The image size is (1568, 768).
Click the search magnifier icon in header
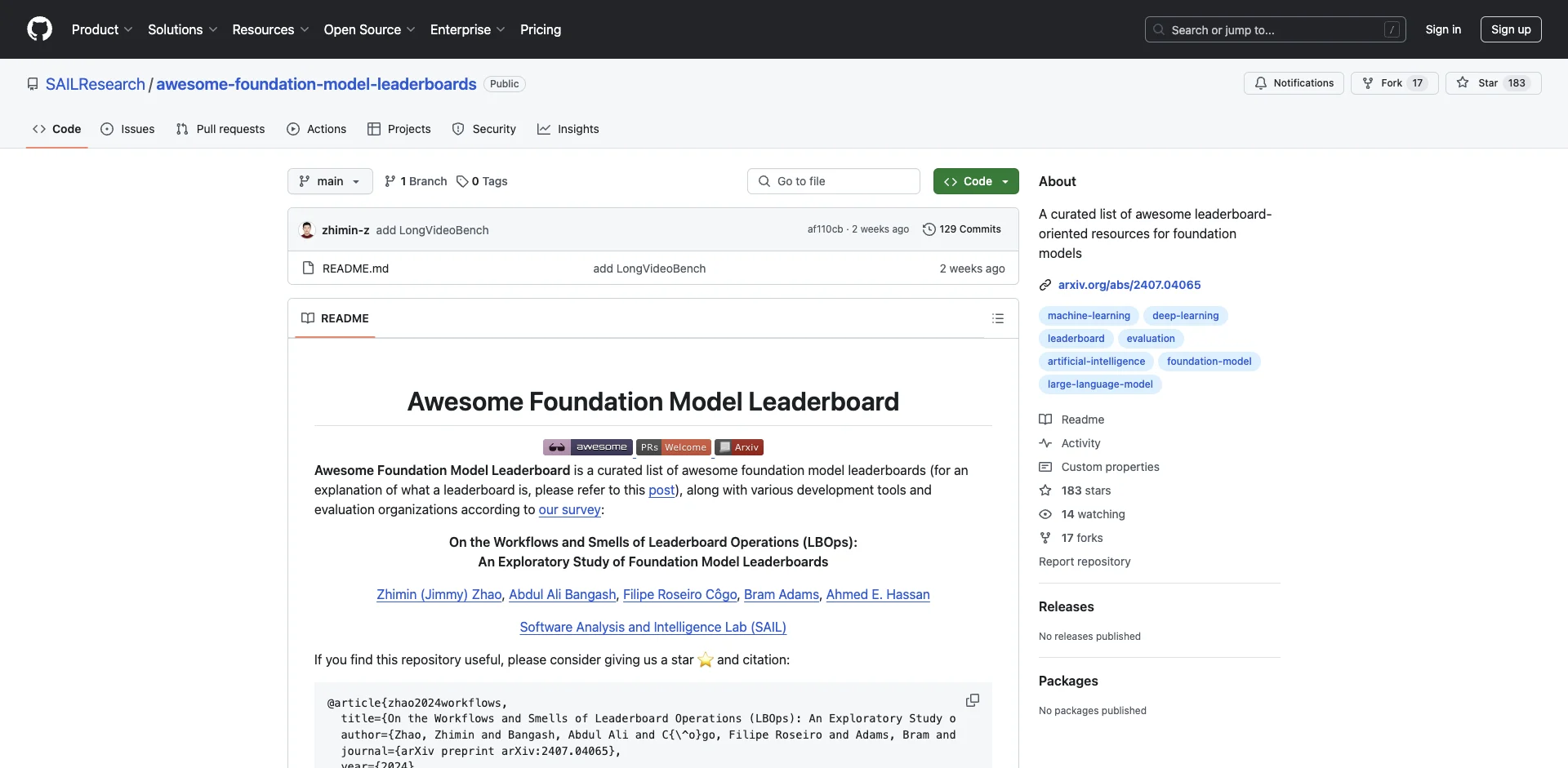1158,29
